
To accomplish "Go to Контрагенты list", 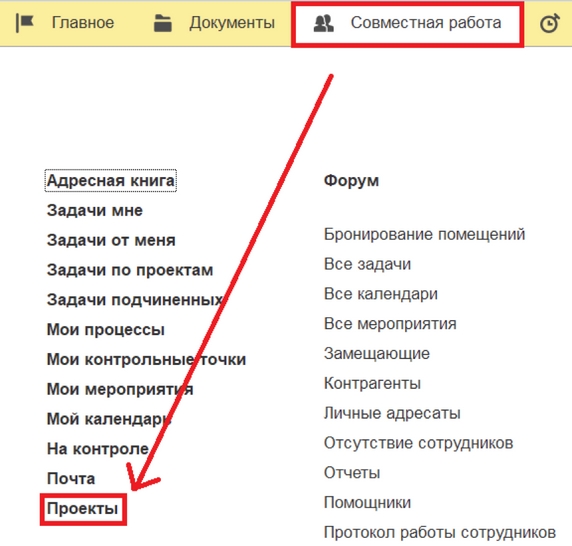I will (372, 383).
